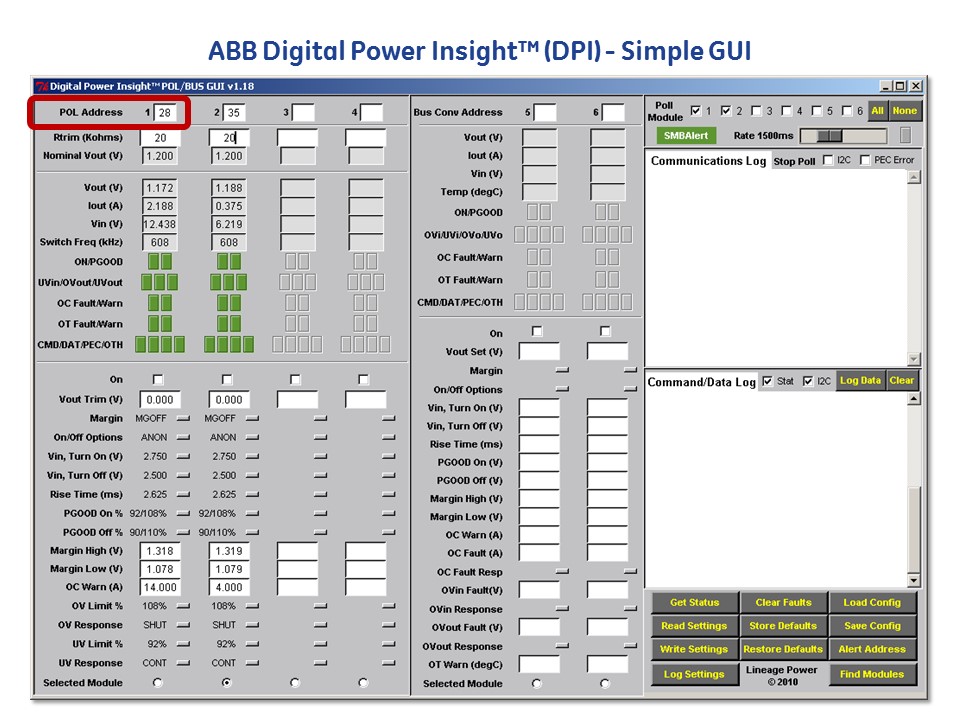Expand OV Response dropdown showing SHUT for module 1
The width and height of the screenshot is (960, 720).
(x=183, y=625)
